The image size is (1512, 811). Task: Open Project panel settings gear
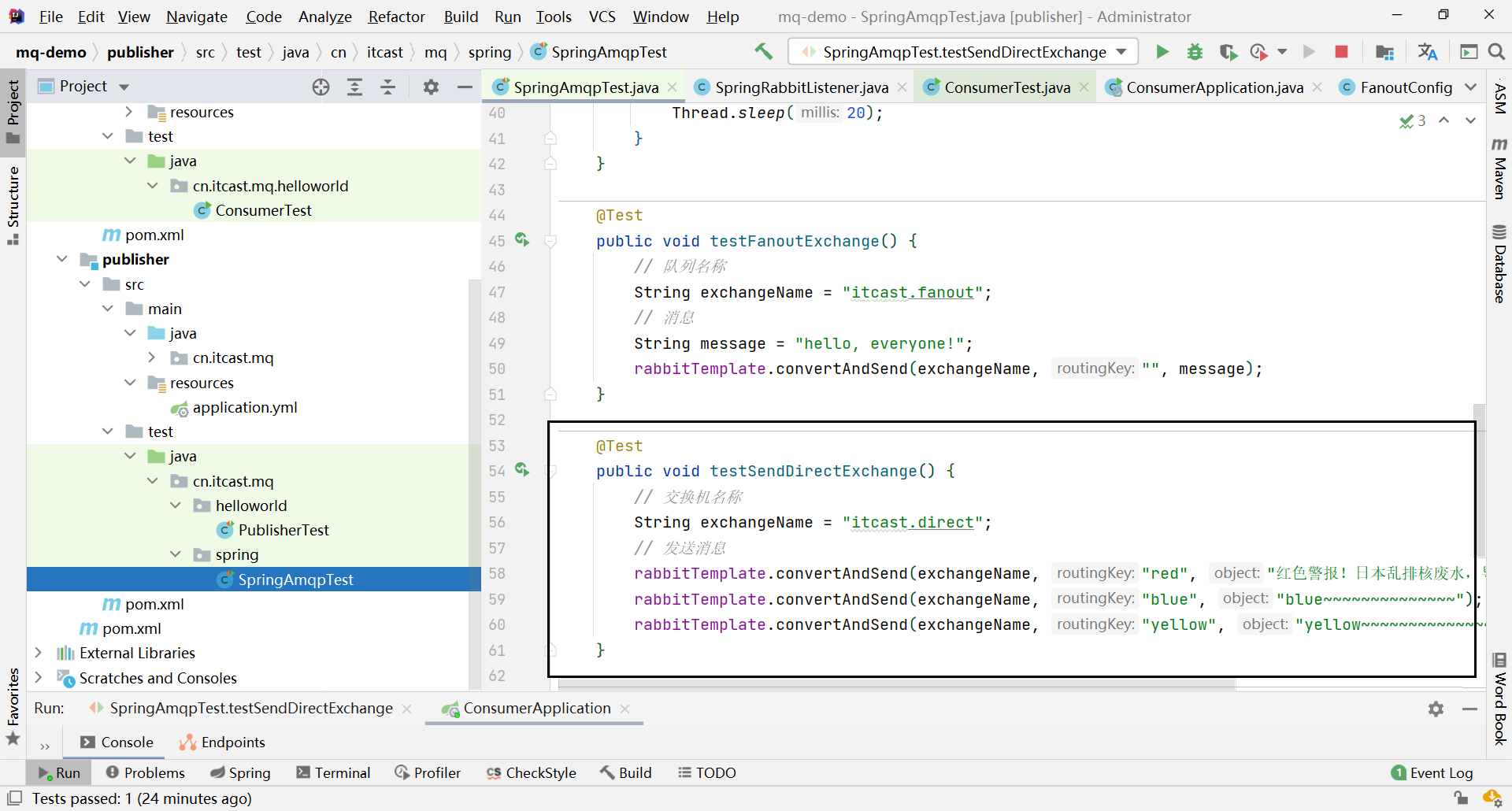tap(431, 87)
